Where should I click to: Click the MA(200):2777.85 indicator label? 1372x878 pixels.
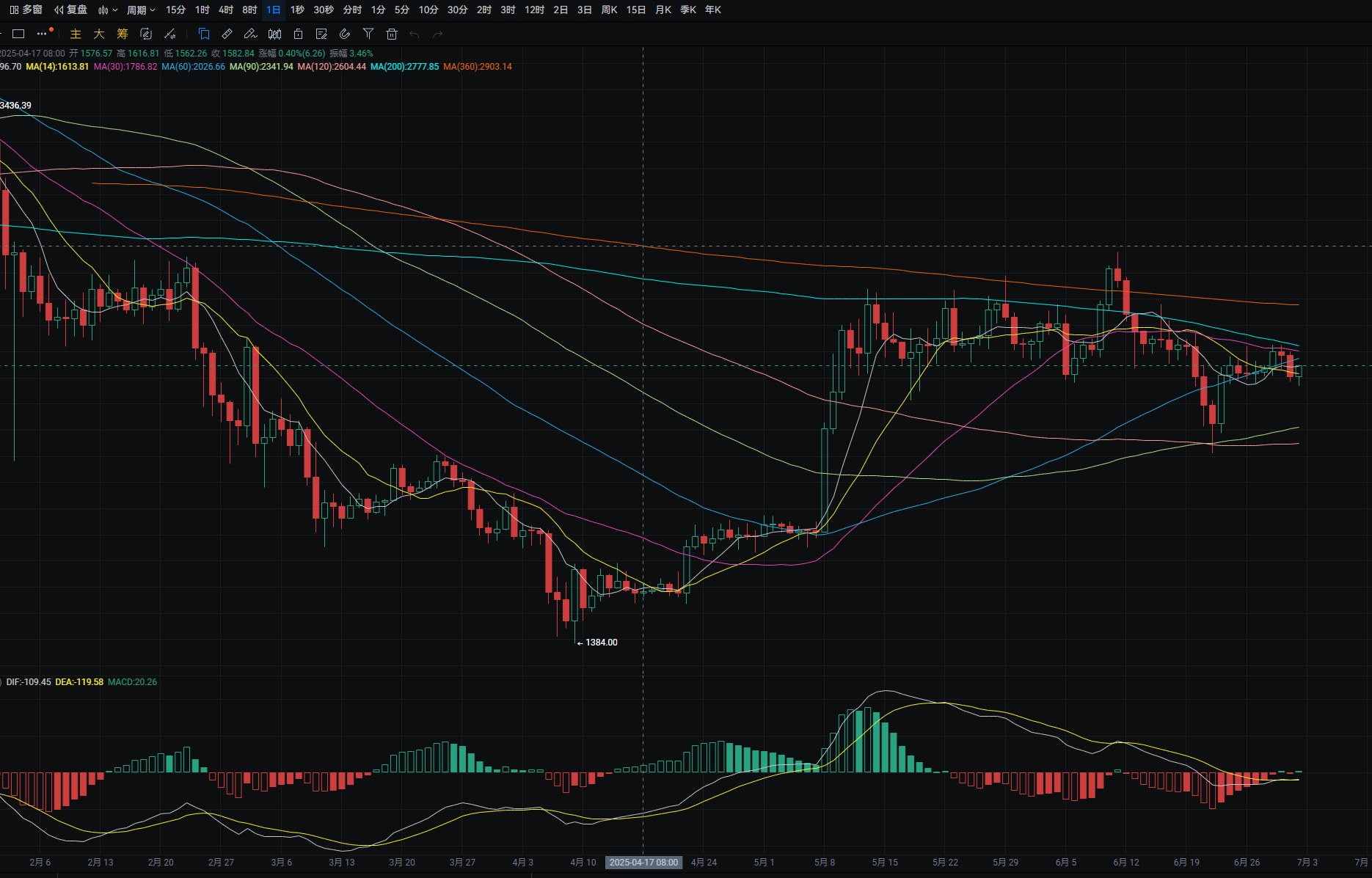(405, 67)
